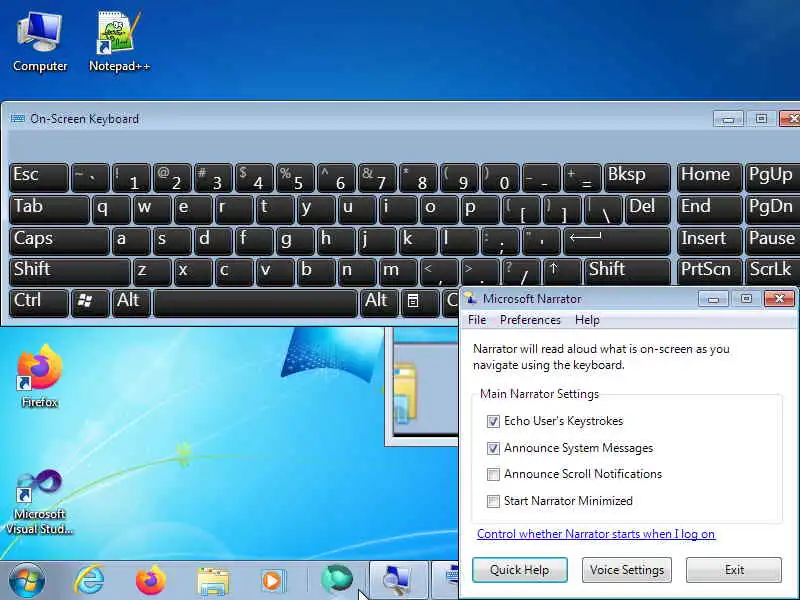
Task: Click the Enter arrow key on keyboard
Action: tap(617, 241)
